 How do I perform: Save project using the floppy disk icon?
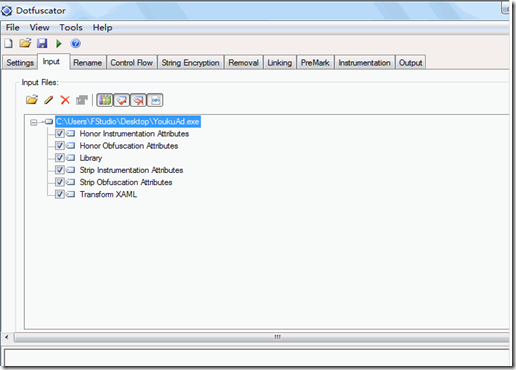coord(42,43)
